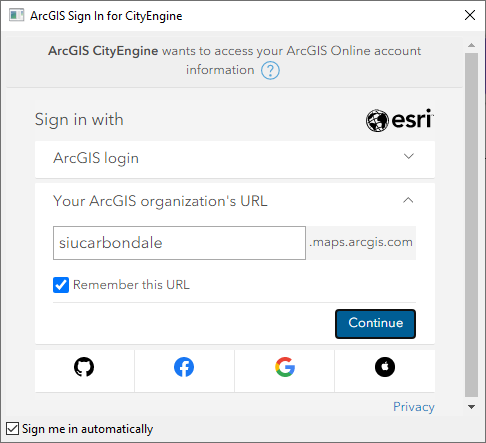Viewport: 486px width, 443px height.
Task: Click the CityEngine title bar icon
Action: (x=16, y=15)
